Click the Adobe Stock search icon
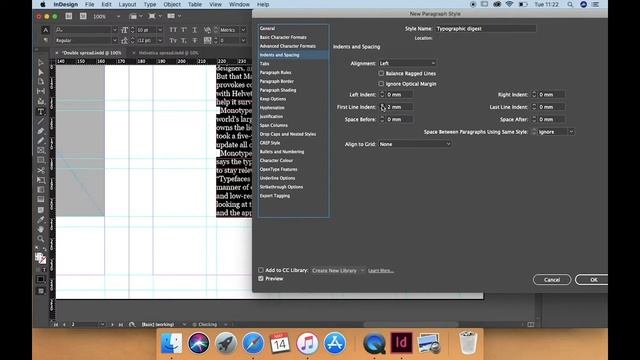The width and height of the screenshot is (640, 360). 83,16
